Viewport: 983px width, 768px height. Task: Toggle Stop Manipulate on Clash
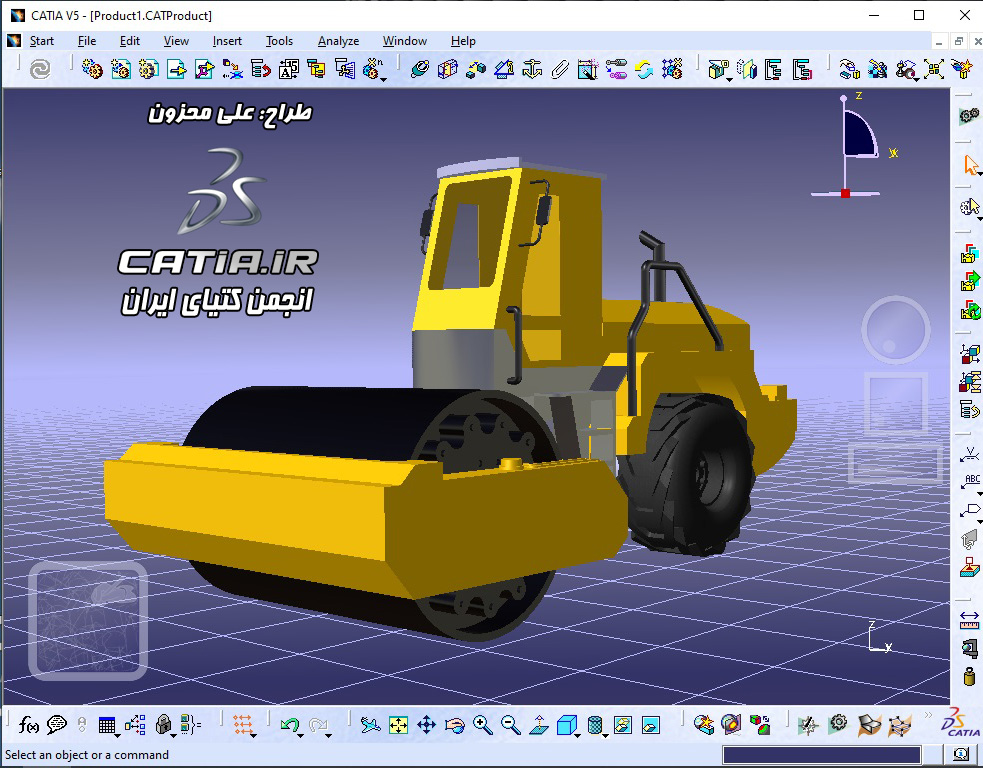(961, 69)
